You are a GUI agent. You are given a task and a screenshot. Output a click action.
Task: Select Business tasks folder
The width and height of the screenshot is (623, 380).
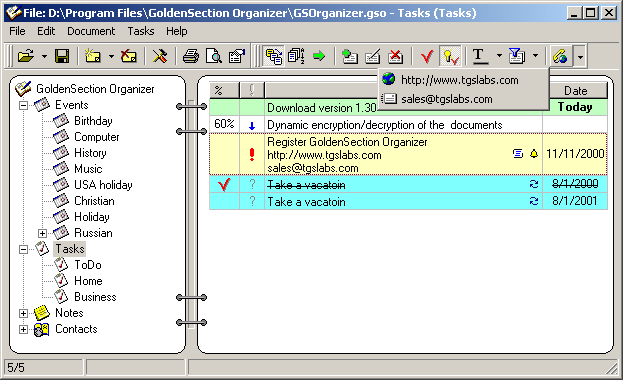95,297
